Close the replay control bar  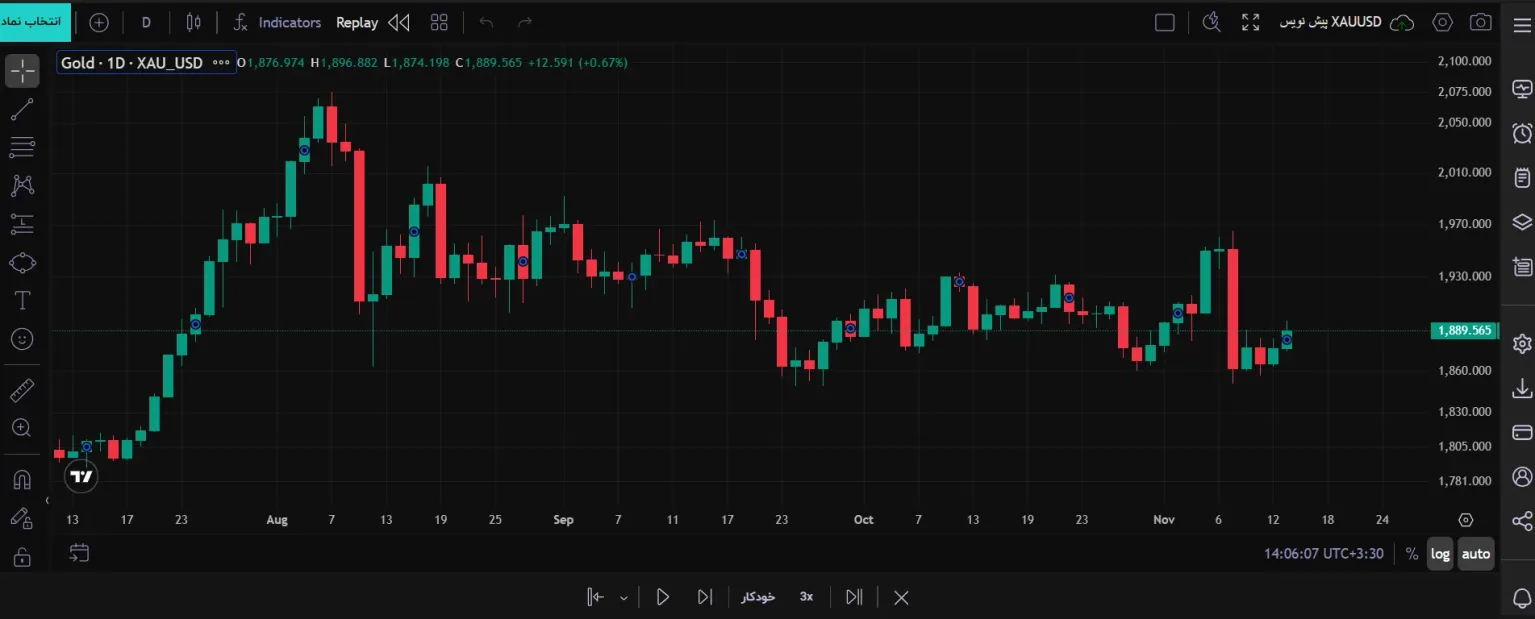pyautogui.click(x=901, y=597)
